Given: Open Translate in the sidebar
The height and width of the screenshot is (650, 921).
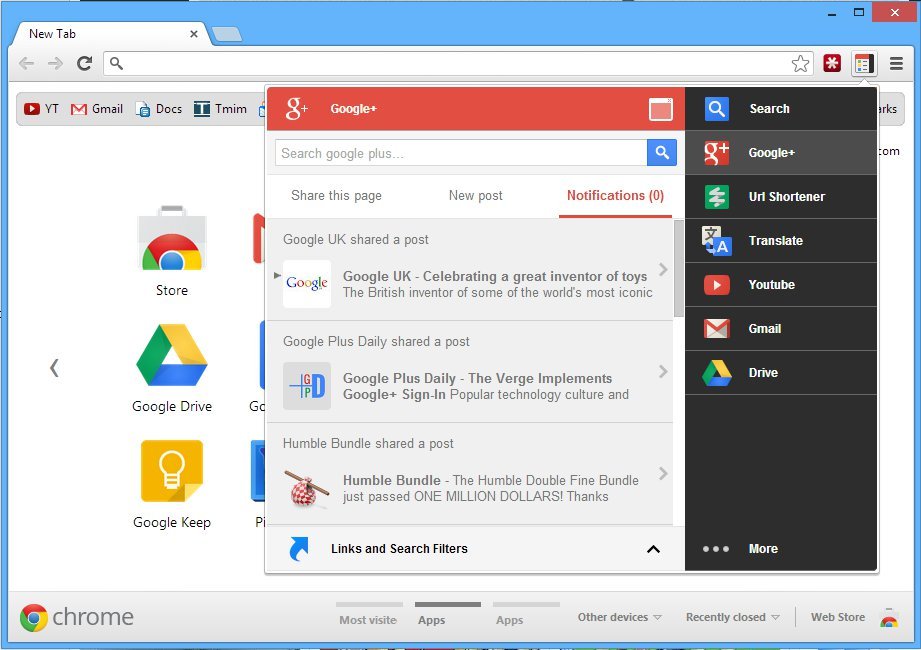Looking at the screenshot, I should (x=781, y=241).
